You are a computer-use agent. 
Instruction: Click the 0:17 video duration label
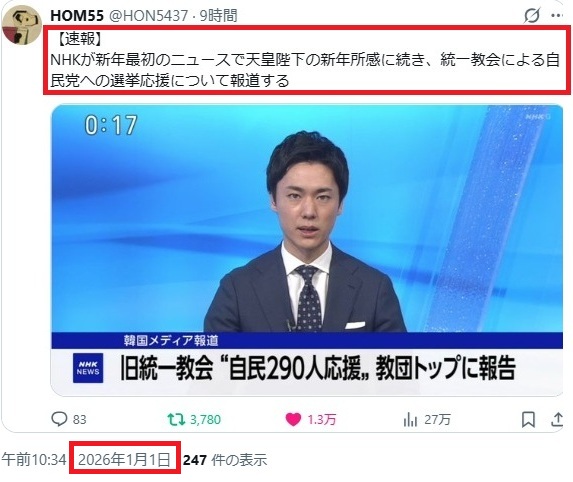(x=111, y=125)
